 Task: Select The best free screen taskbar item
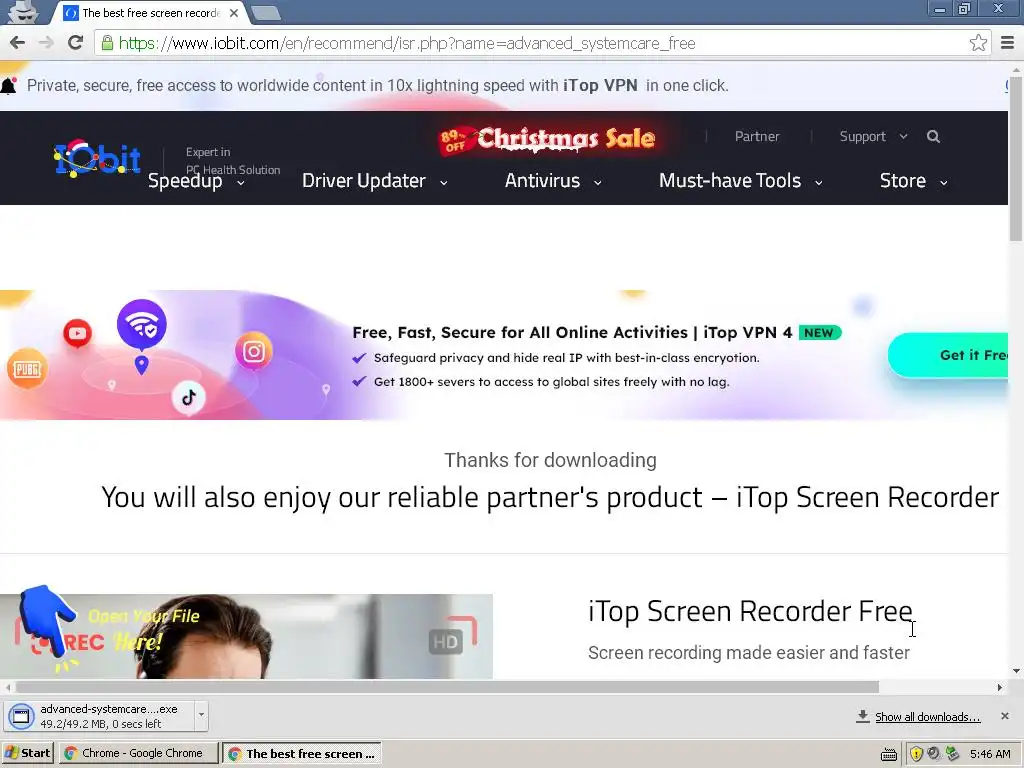302,753
